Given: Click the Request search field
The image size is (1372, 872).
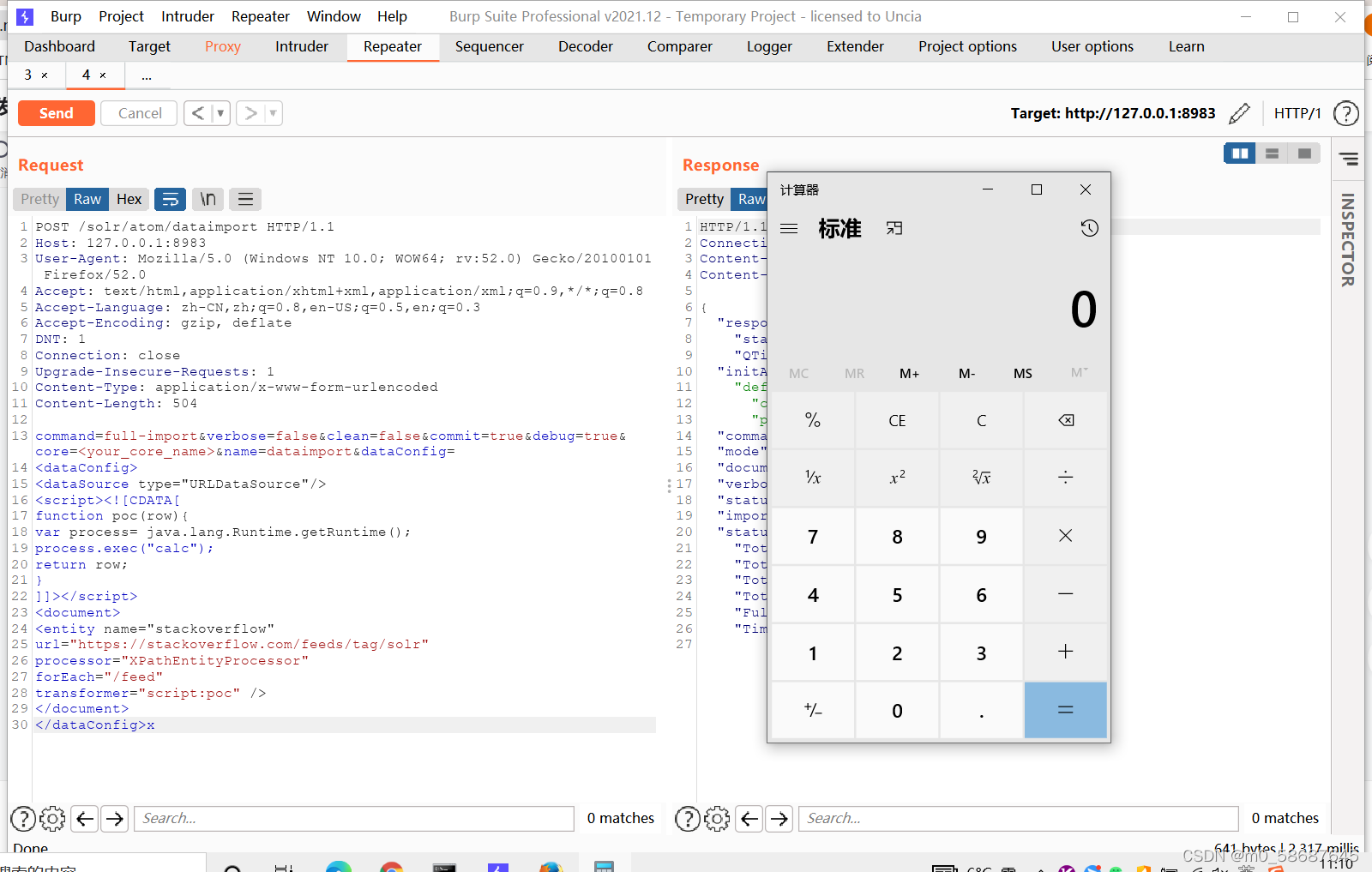Looking at the screenshot, I should (x=354, y=819).
